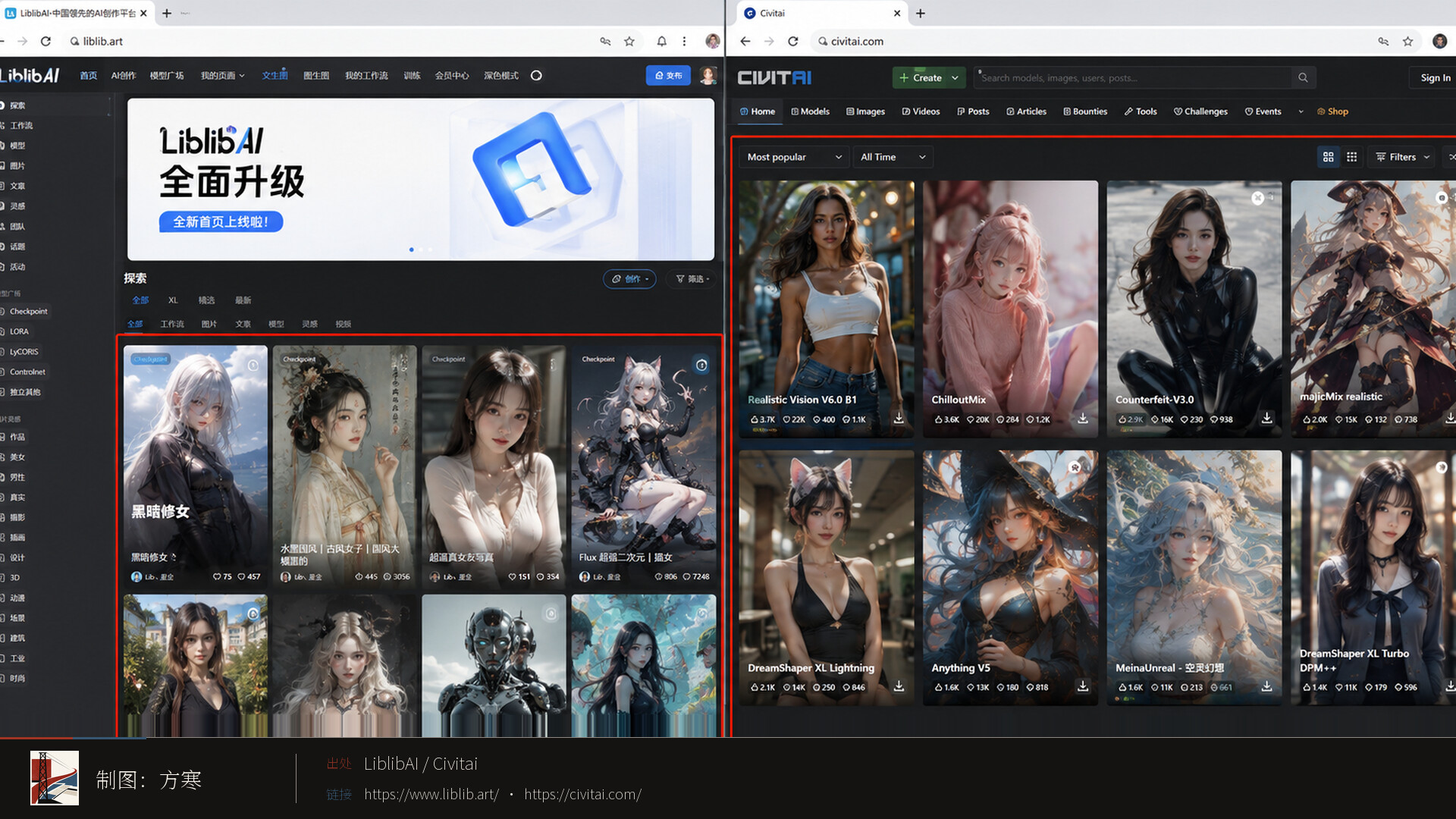The height and width of the screenshot is (819, 1456).
Task: Reload the civitai.com page
Action: [x=793, y=42]
